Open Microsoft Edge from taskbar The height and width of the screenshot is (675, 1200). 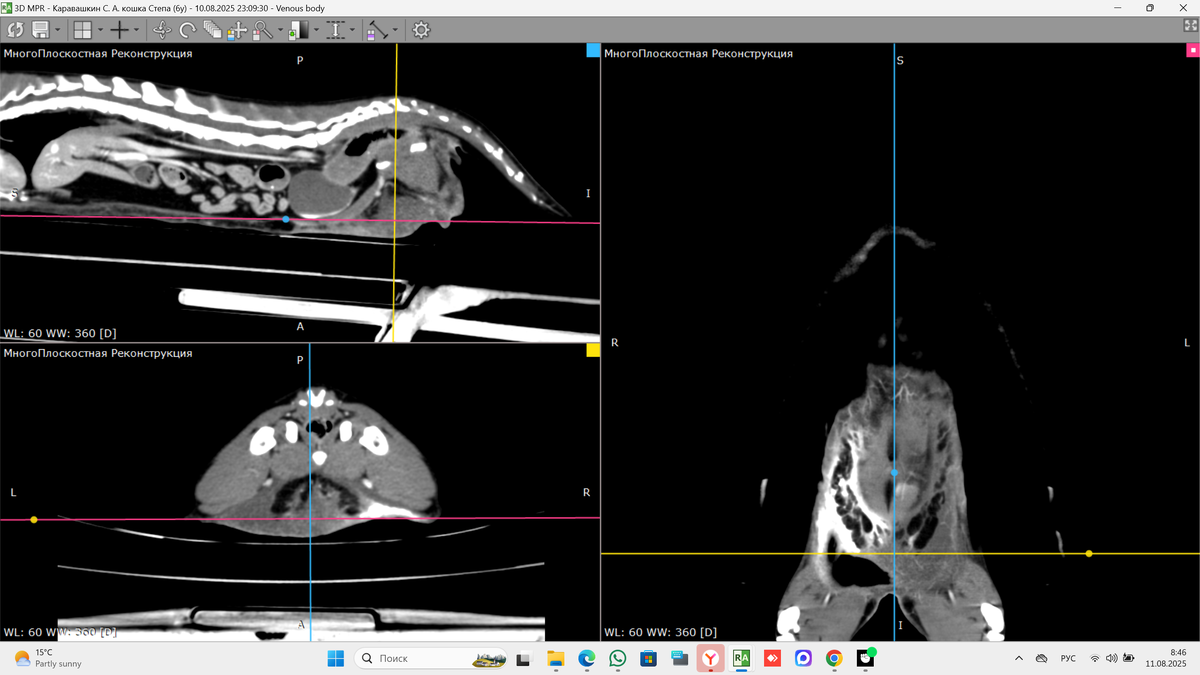587,658
